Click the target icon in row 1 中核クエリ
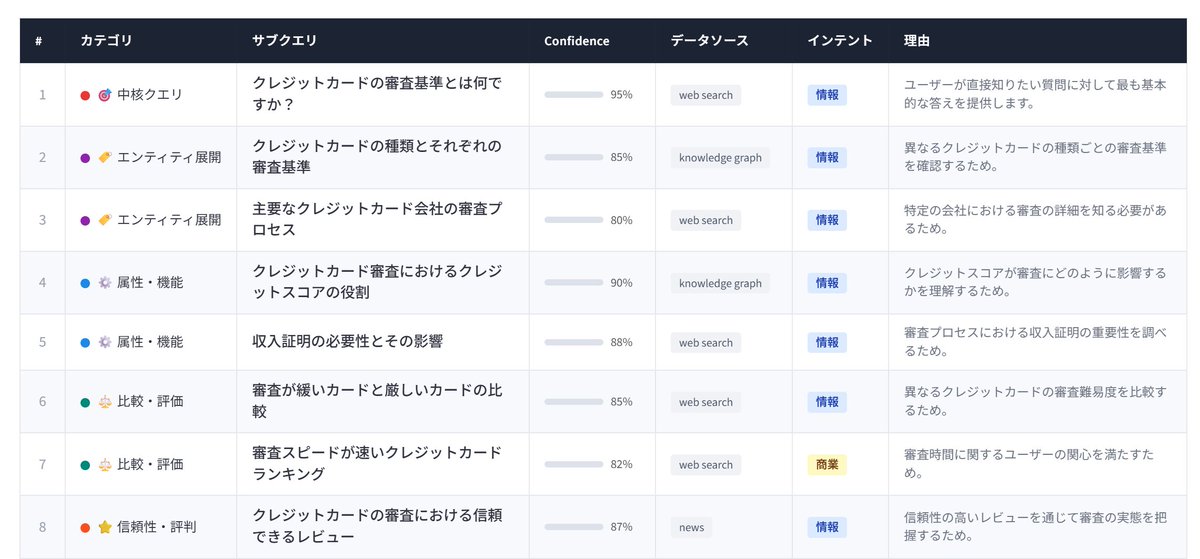This screenshot has width=1200, height=559. coord(104,95)
